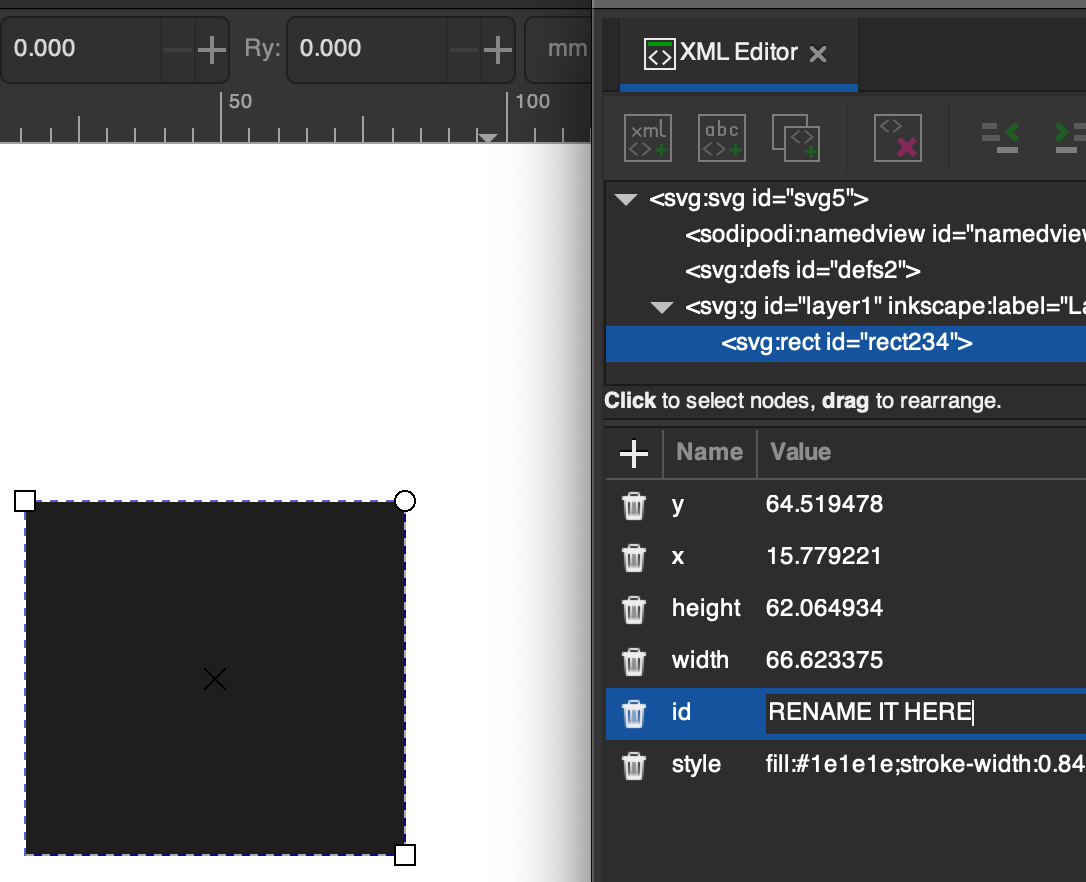Click the width attribute name
Viewport: 1086px width, 882px height.
tap(700, 660)
